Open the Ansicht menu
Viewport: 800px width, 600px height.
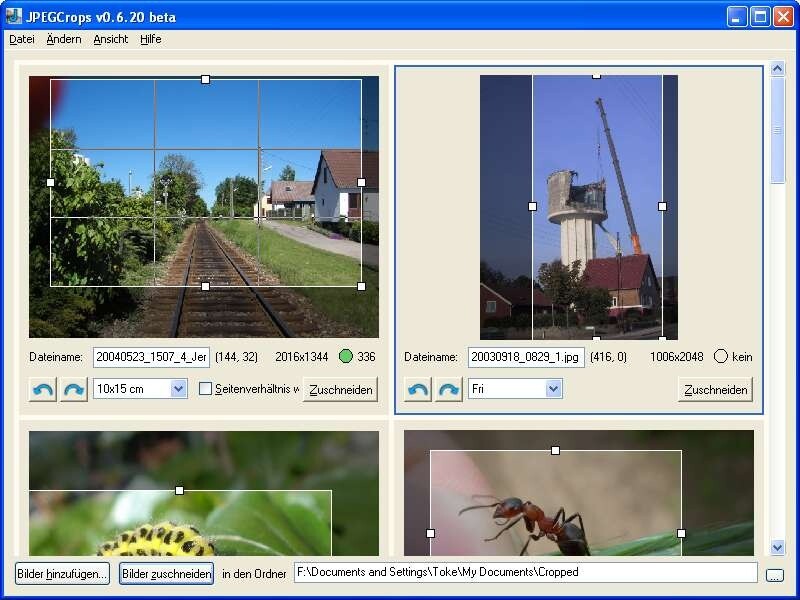(x=110, y=39)
